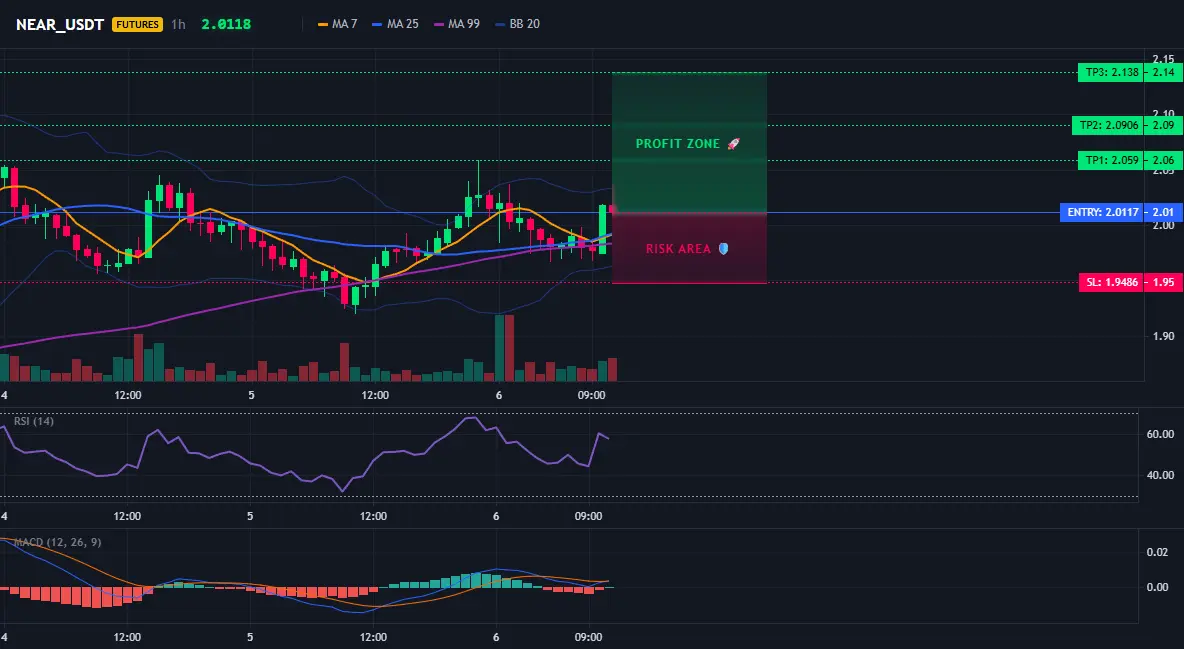Click the 0.00 MACD axis value

pyautogui.click(x=1158, y=587)
